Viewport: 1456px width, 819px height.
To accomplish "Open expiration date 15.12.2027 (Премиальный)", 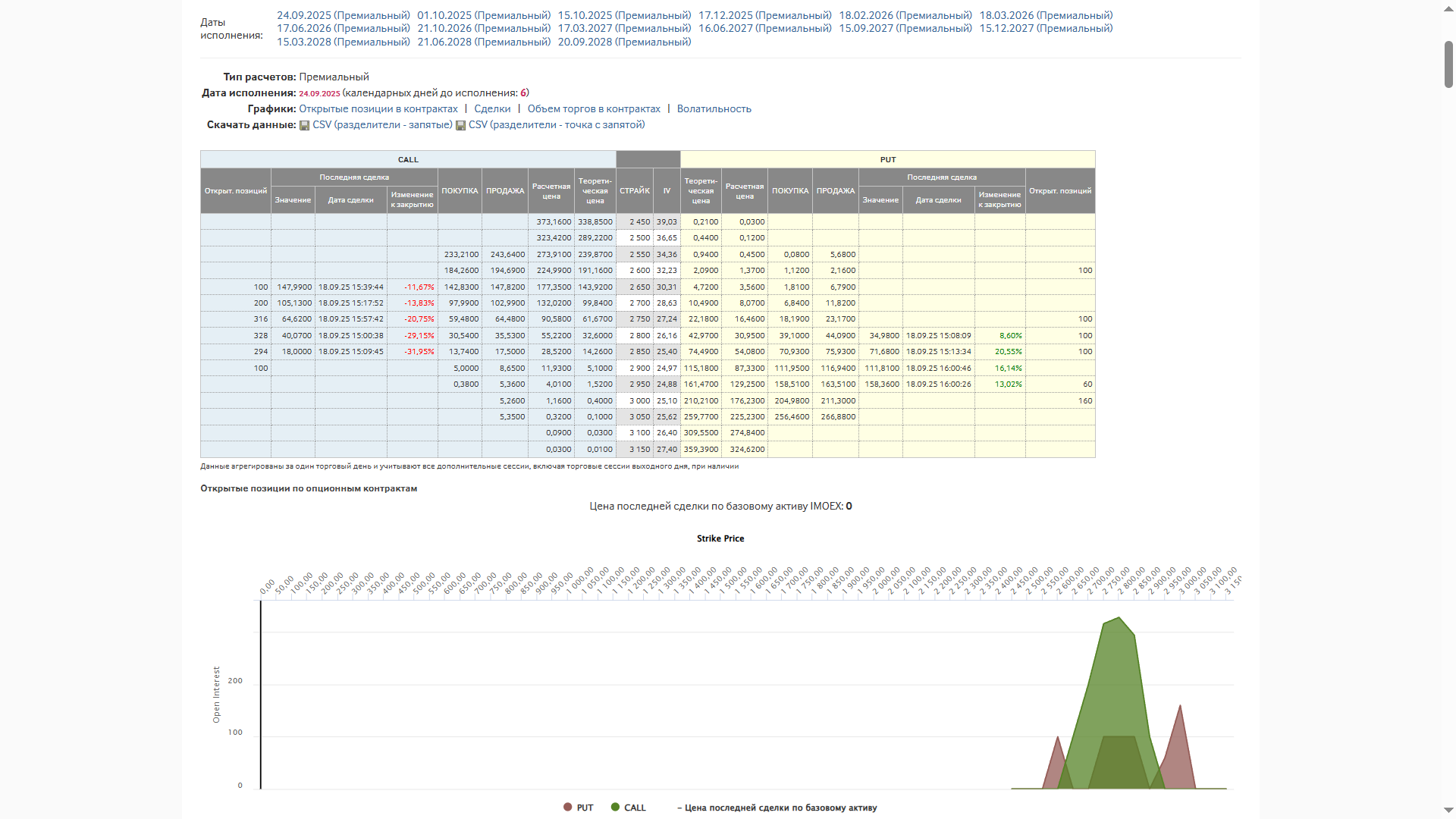I will (1046, 28).
